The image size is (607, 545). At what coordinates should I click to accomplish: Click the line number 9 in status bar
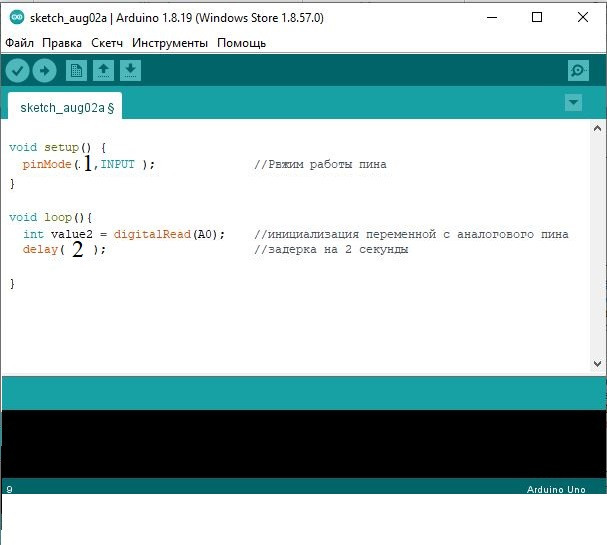pyautogui.click(x=9, y=489)
